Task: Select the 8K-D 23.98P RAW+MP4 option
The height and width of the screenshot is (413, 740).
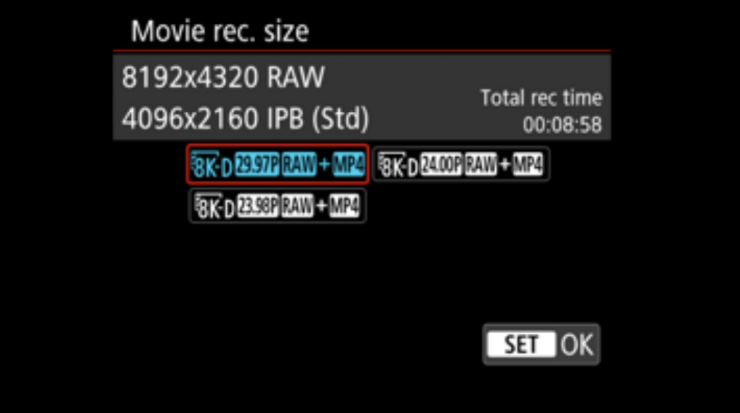Action: pyautogui.click(x=278, y=206)
